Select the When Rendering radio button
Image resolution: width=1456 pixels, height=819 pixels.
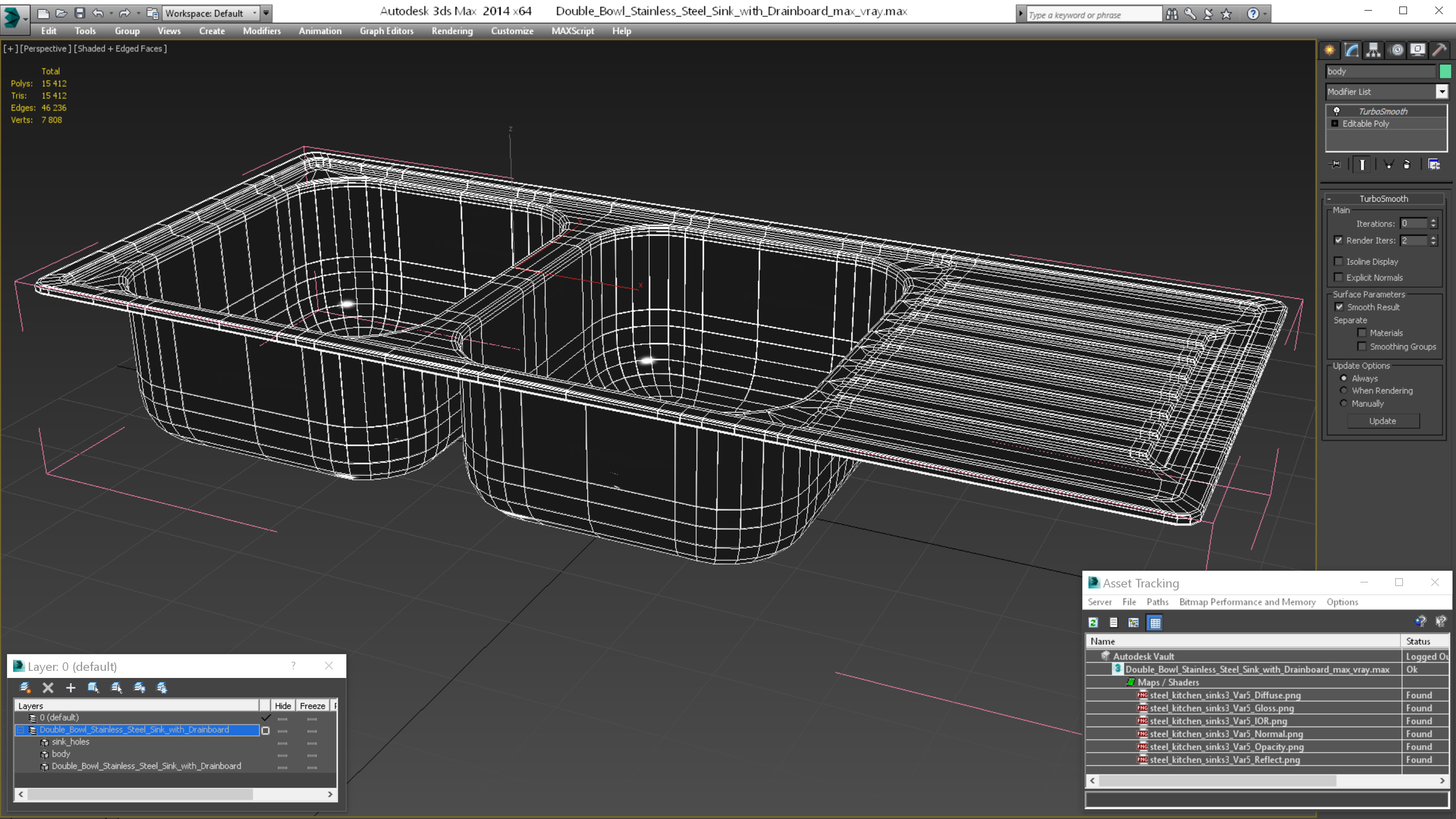1344,391
